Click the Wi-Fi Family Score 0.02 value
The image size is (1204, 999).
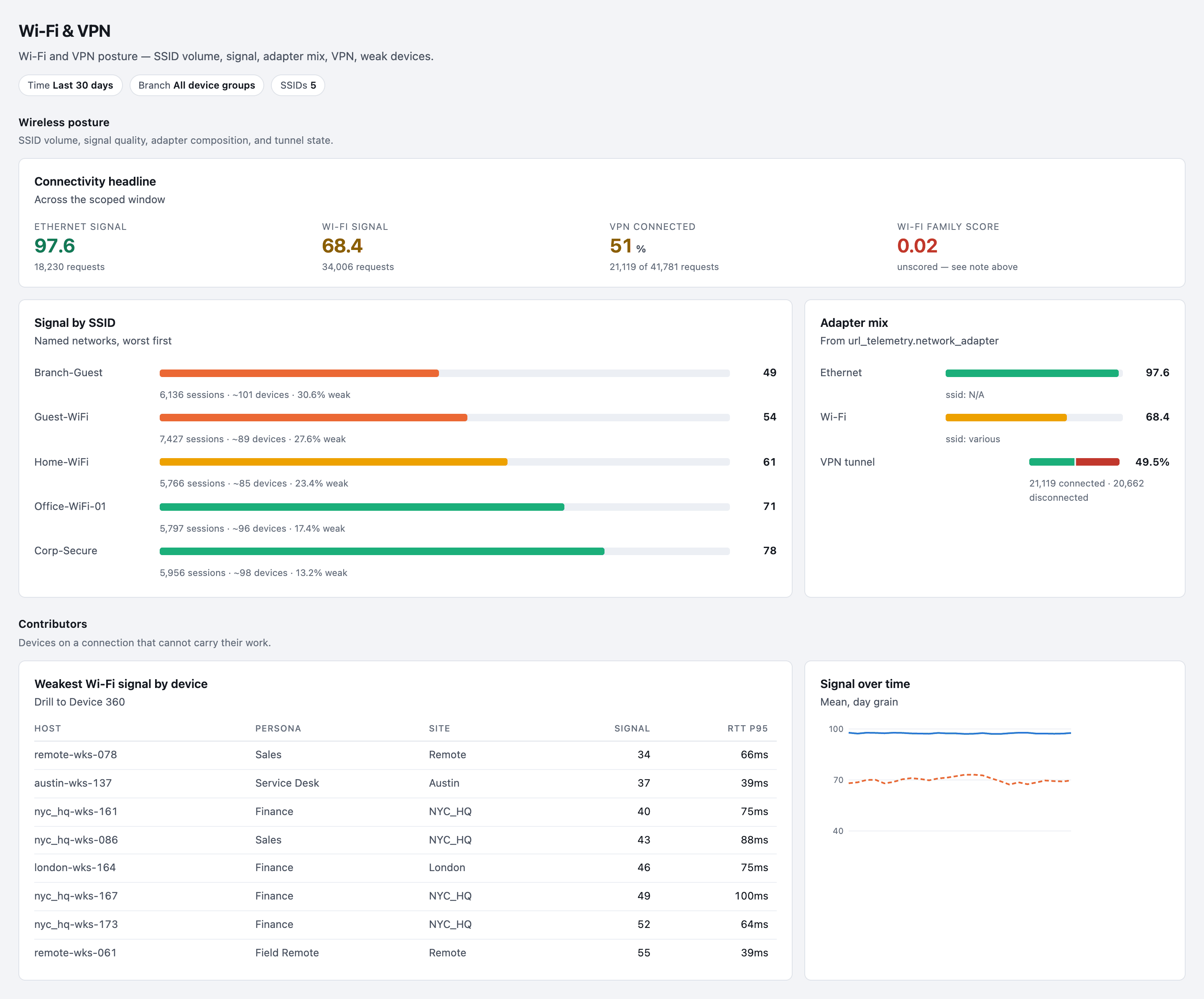pyautogui.click(x=917, y=246)
